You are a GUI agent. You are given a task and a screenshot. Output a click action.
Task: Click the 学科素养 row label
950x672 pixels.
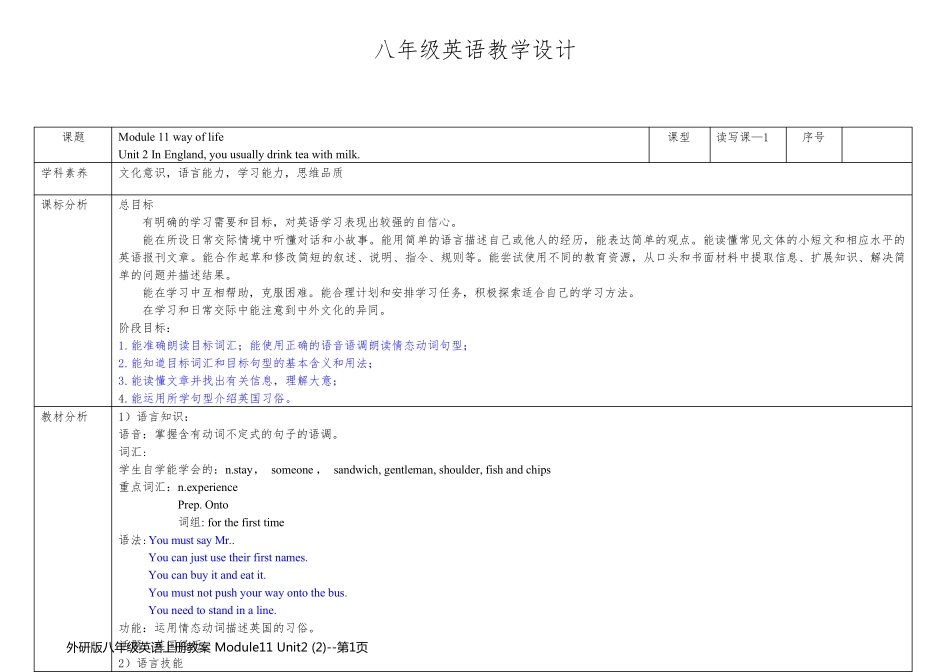(x=64, y=173)
